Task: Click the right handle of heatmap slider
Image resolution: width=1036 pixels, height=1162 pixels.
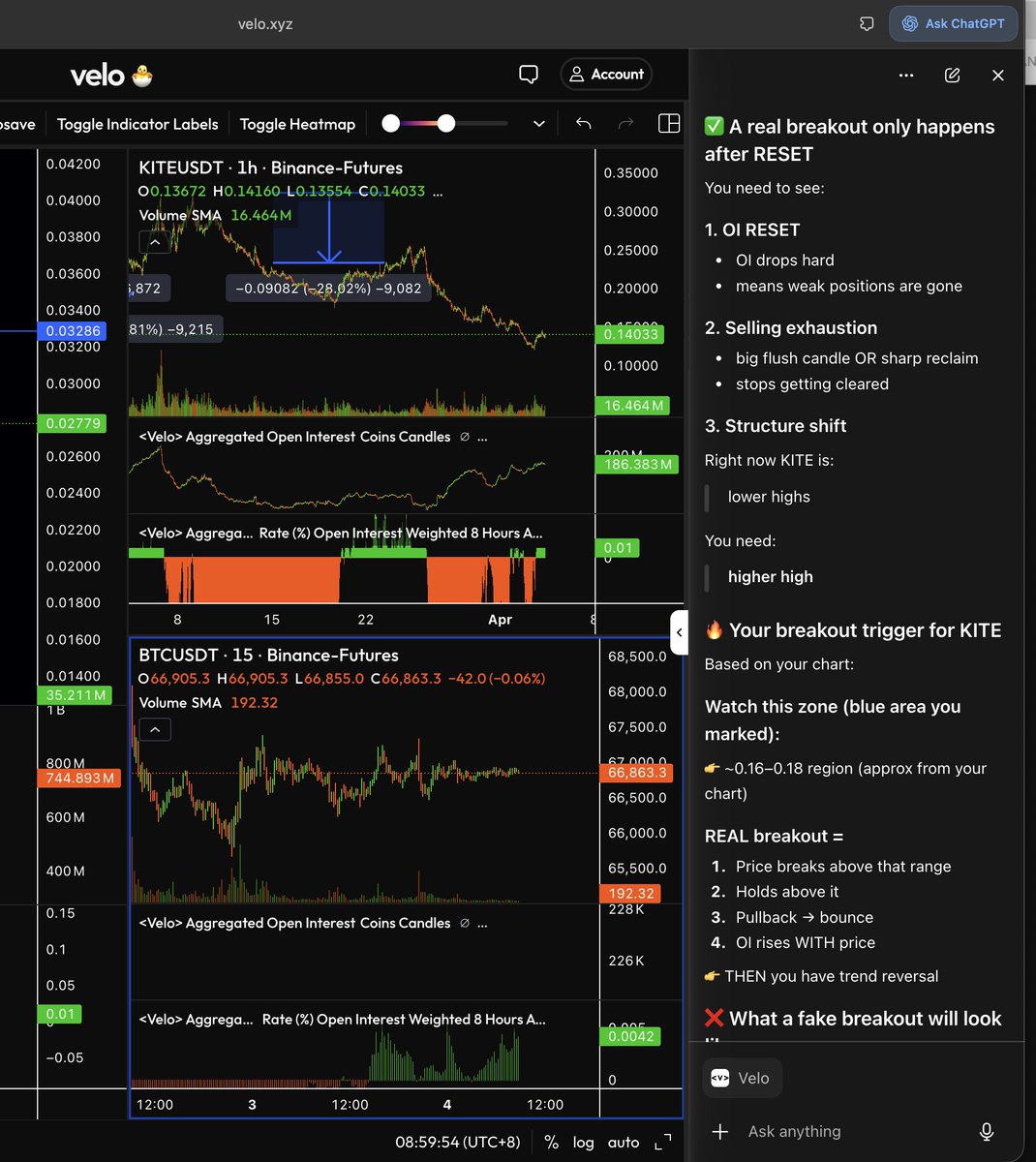Action: (x=445, y=123)
